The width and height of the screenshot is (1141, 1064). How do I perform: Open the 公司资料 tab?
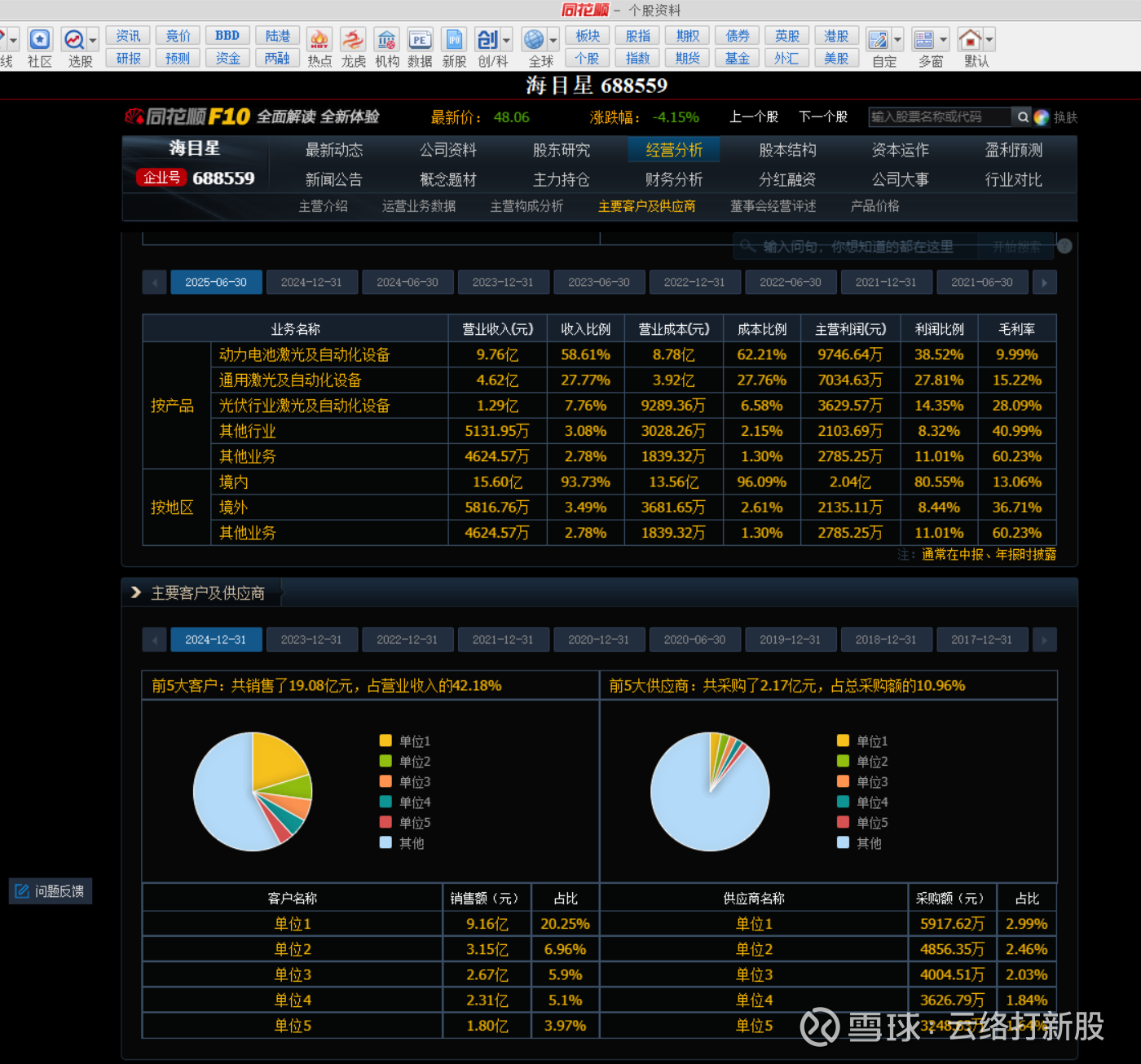click(447, 150)
